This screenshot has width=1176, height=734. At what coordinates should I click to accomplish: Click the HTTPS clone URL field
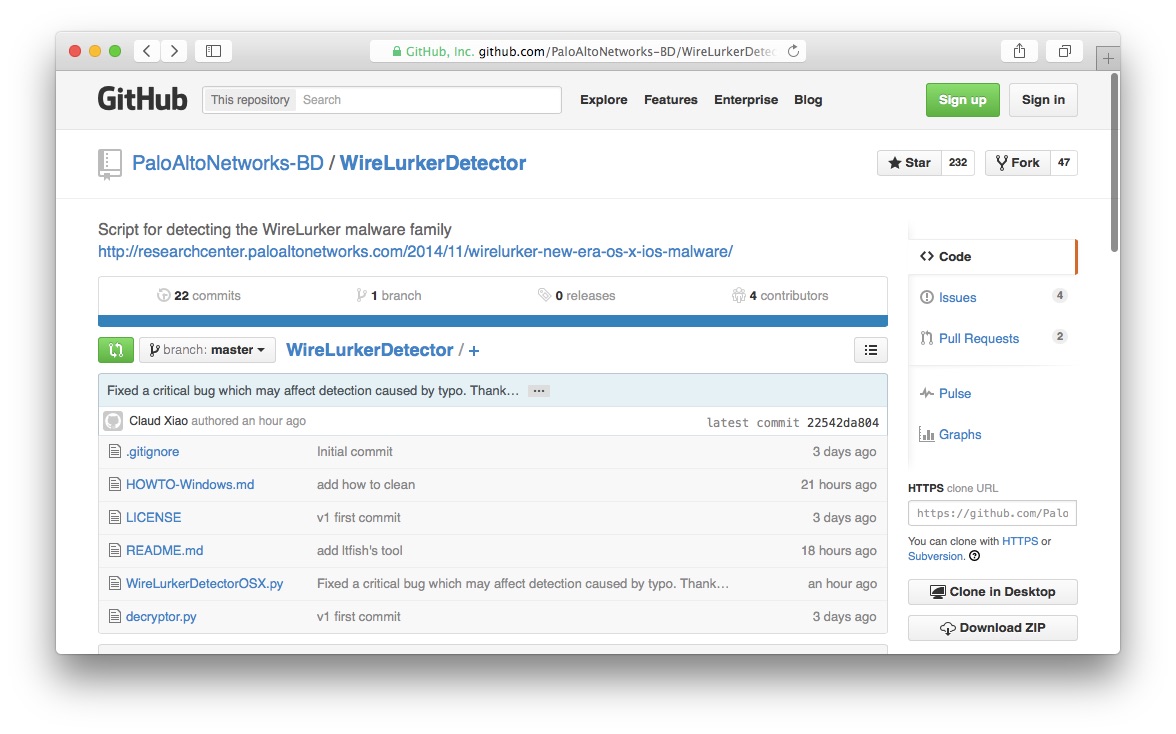tap(992, 513)
